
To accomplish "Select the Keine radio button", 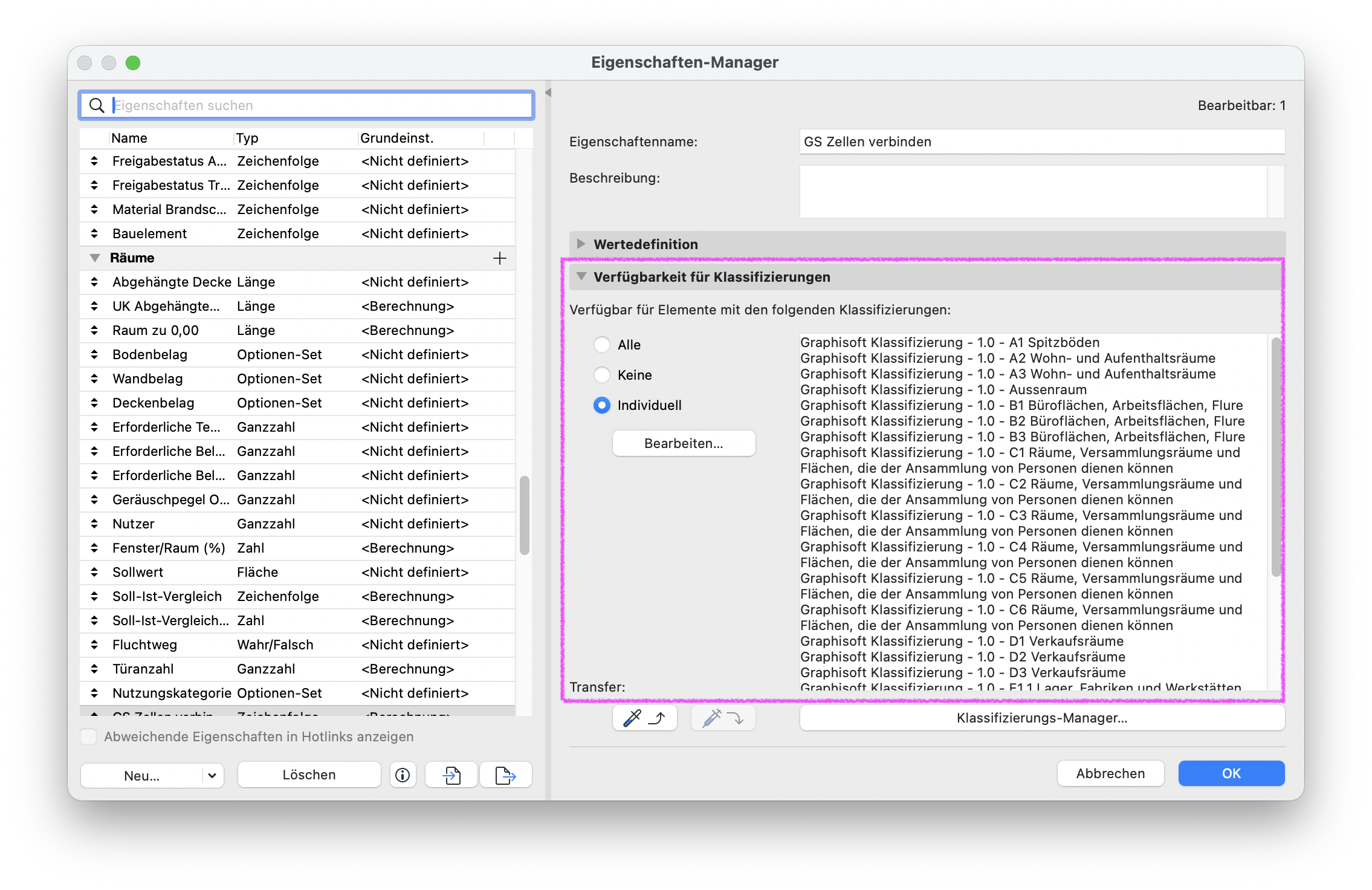I will pyautogui.click(x=602, y=375).
